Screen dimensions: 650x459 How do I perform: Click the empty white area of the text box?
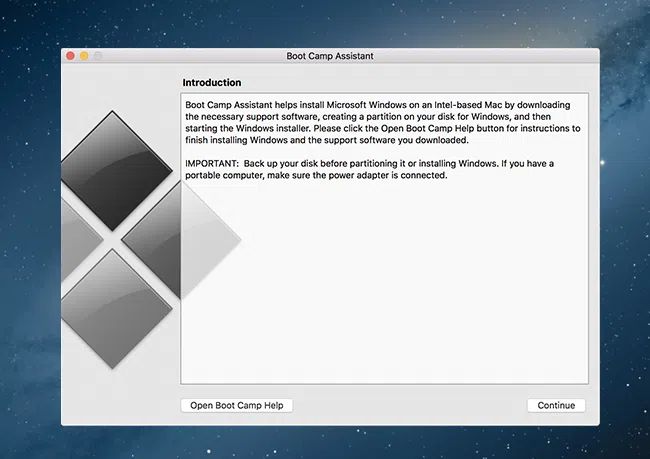pyautogui.click(x=400, y=300)
